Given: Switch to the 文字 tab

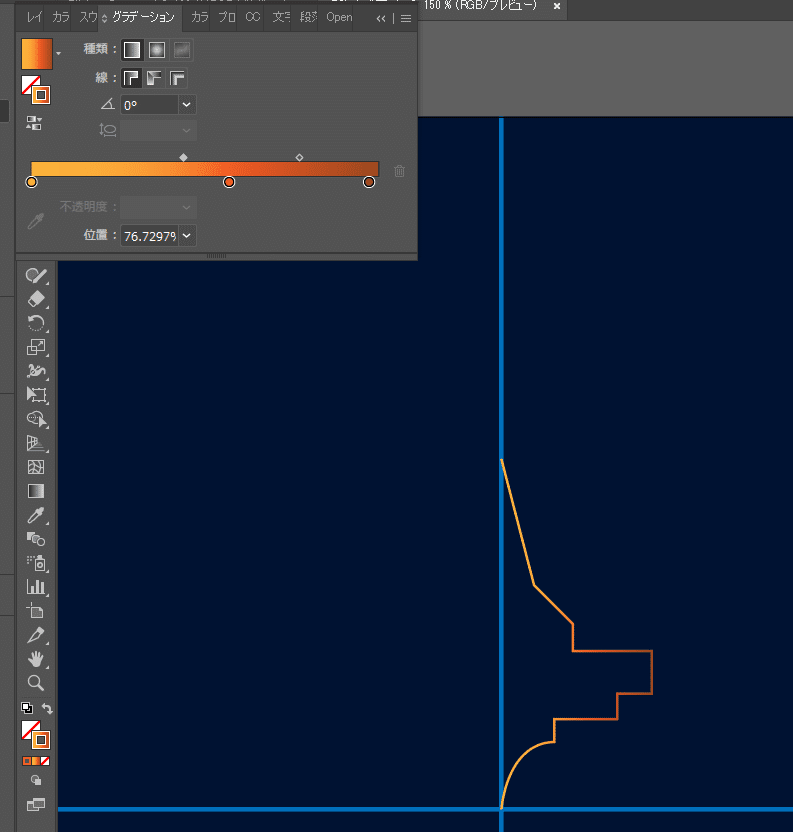Looking at the screenshot, I should coord(281,18).
